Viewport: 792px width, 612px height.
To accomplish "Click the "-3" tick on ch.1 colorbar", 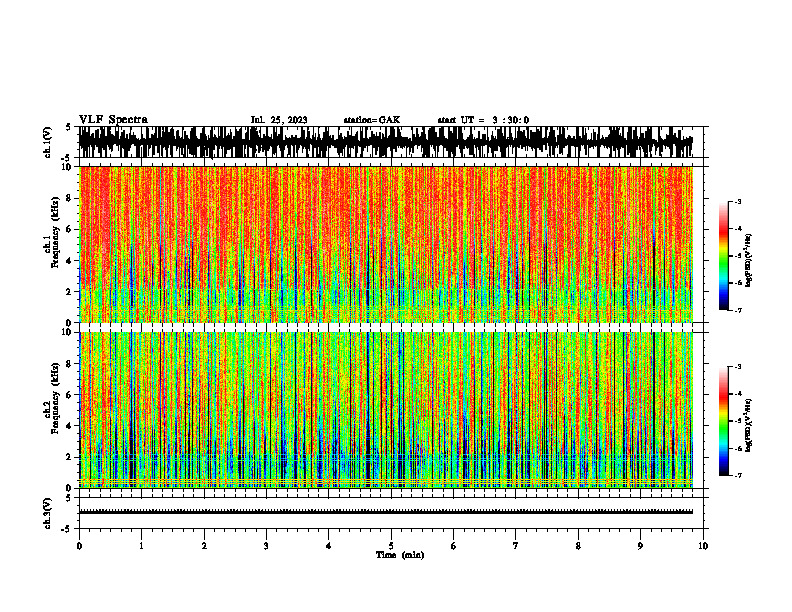I will pos(738,202).
